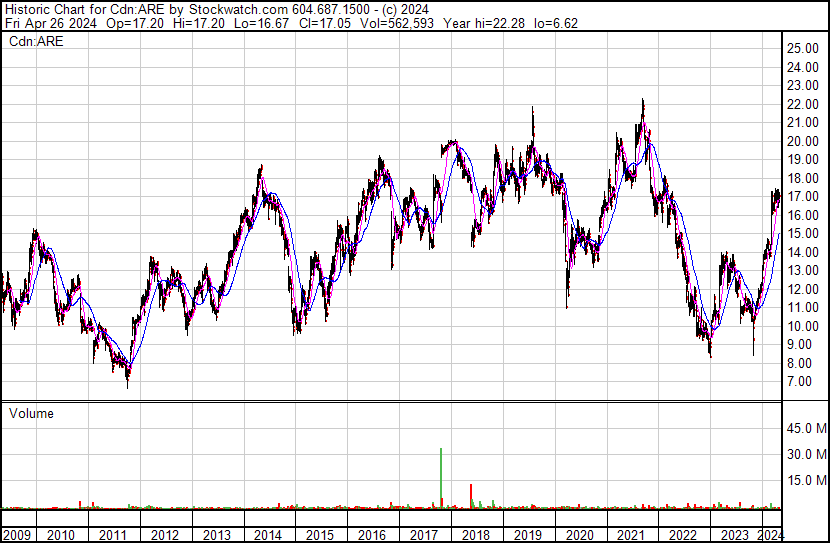Viewport: 830px width, 543px height.
Task: Click the 25.00 price axis label
Action: [803, 49]
